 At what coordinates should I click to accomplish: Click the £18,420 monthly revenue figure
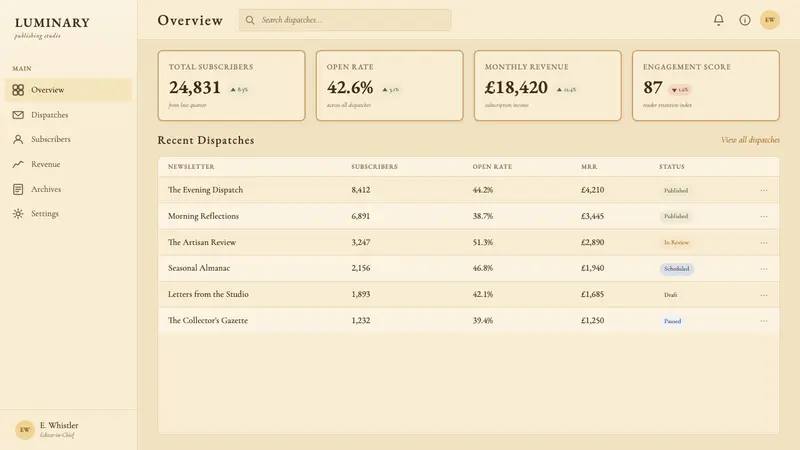pyautogui.click(x=516, y=88)
